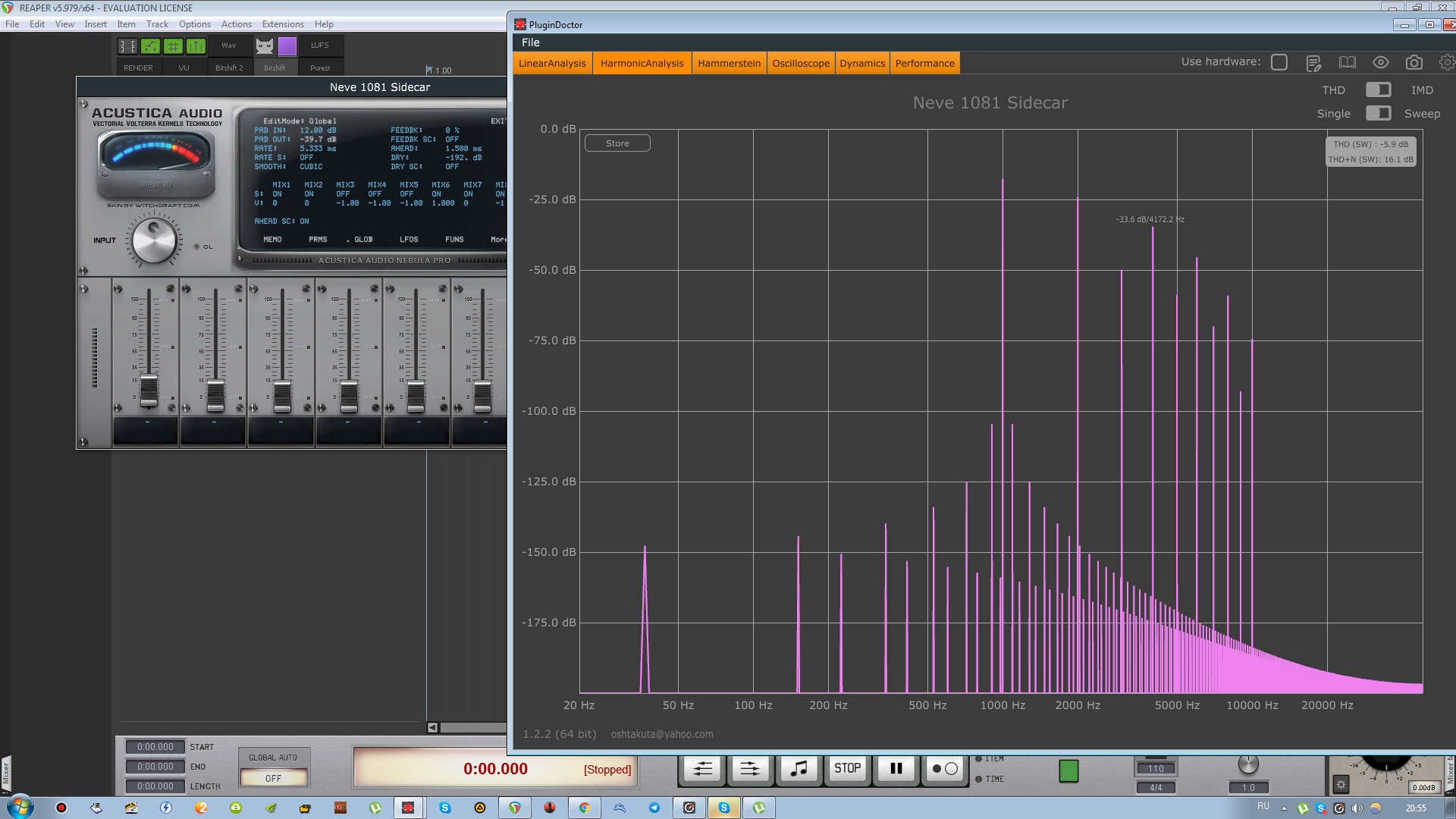Click the music note transport button
The width and height of the screenshot is (1456, 819).
pyautogui.click(x=799, y=769)
